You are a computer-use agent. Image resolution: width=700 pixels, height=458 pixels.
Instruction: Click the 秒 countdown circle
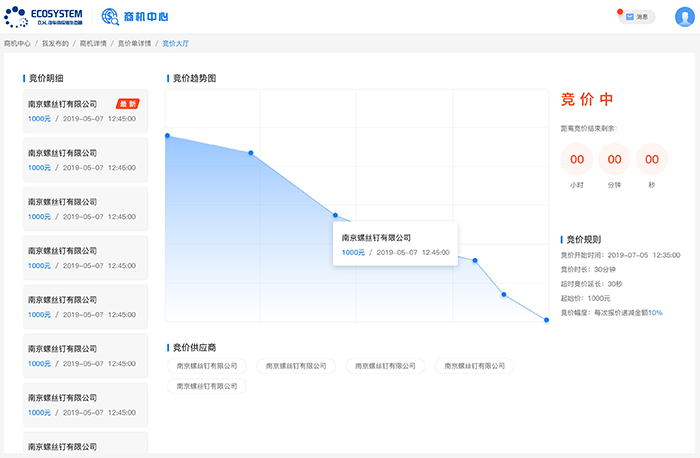point(652,159)
